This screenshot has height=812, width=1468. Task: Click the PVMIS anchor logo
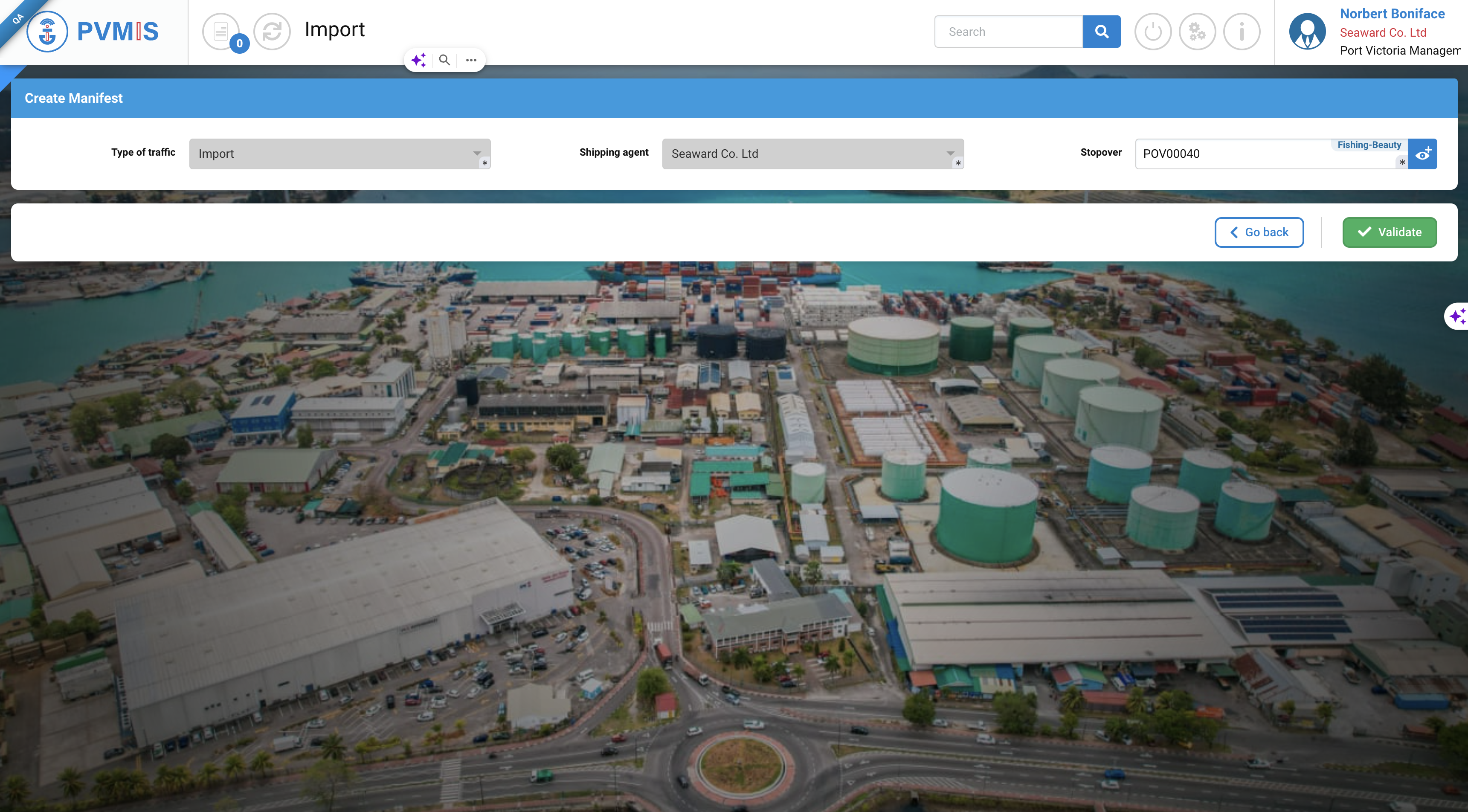coord(47,32)
